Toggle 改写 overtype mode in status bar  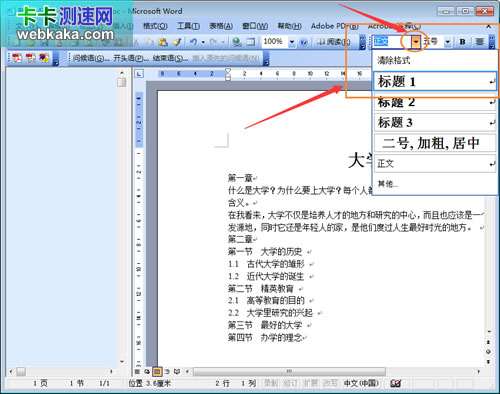[330, 384]
